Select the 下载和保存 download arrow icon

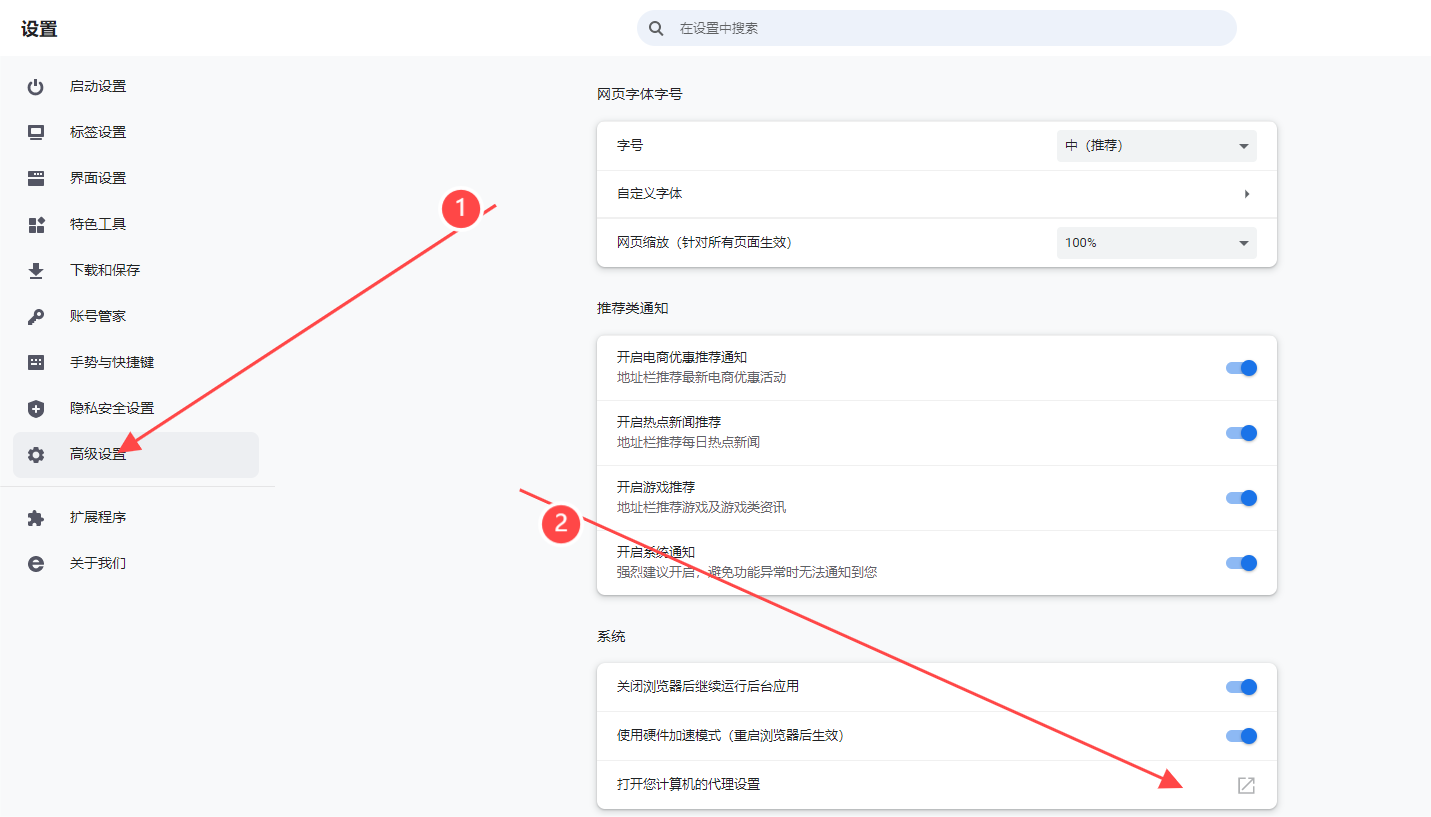click(36, 269)
